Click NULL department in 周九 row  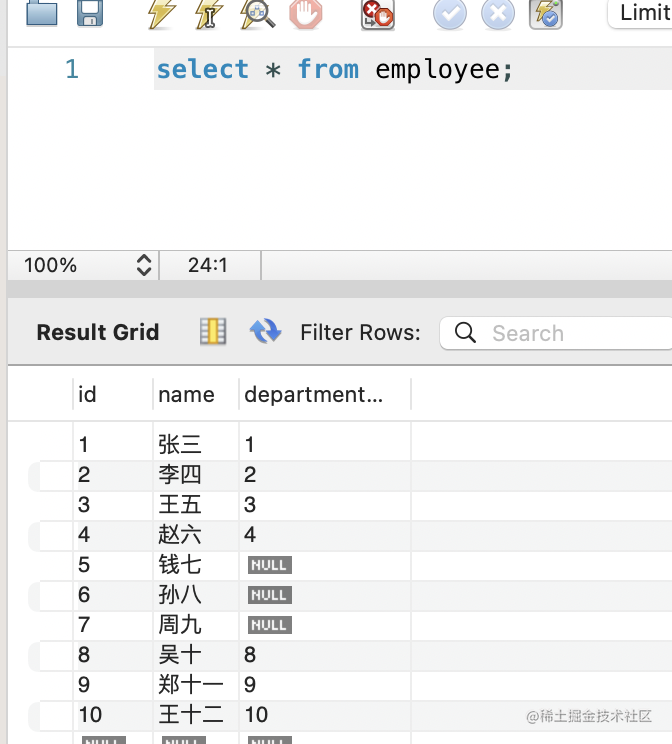click(270, 625)
